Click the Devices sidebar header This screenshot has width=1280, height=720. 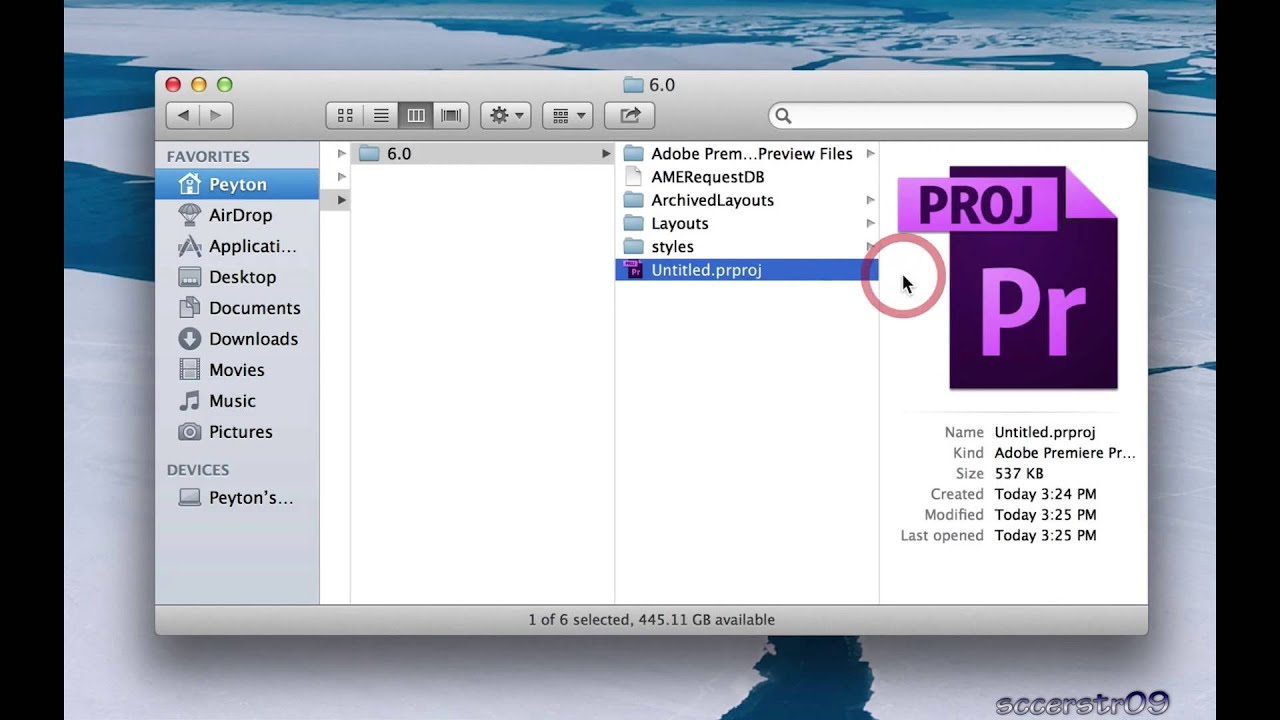coord(198,469)
